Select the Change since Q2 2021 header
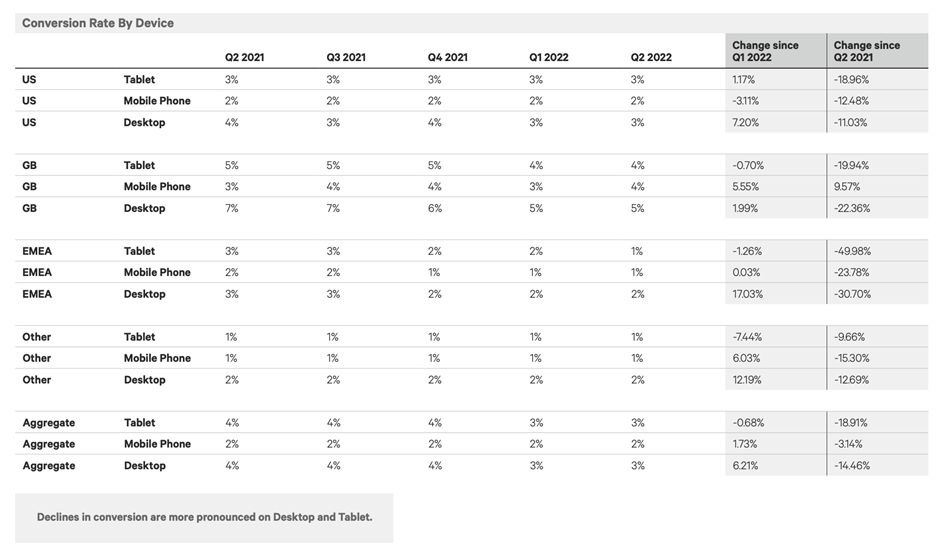This screenshot has width=940, height=550. 866,51
